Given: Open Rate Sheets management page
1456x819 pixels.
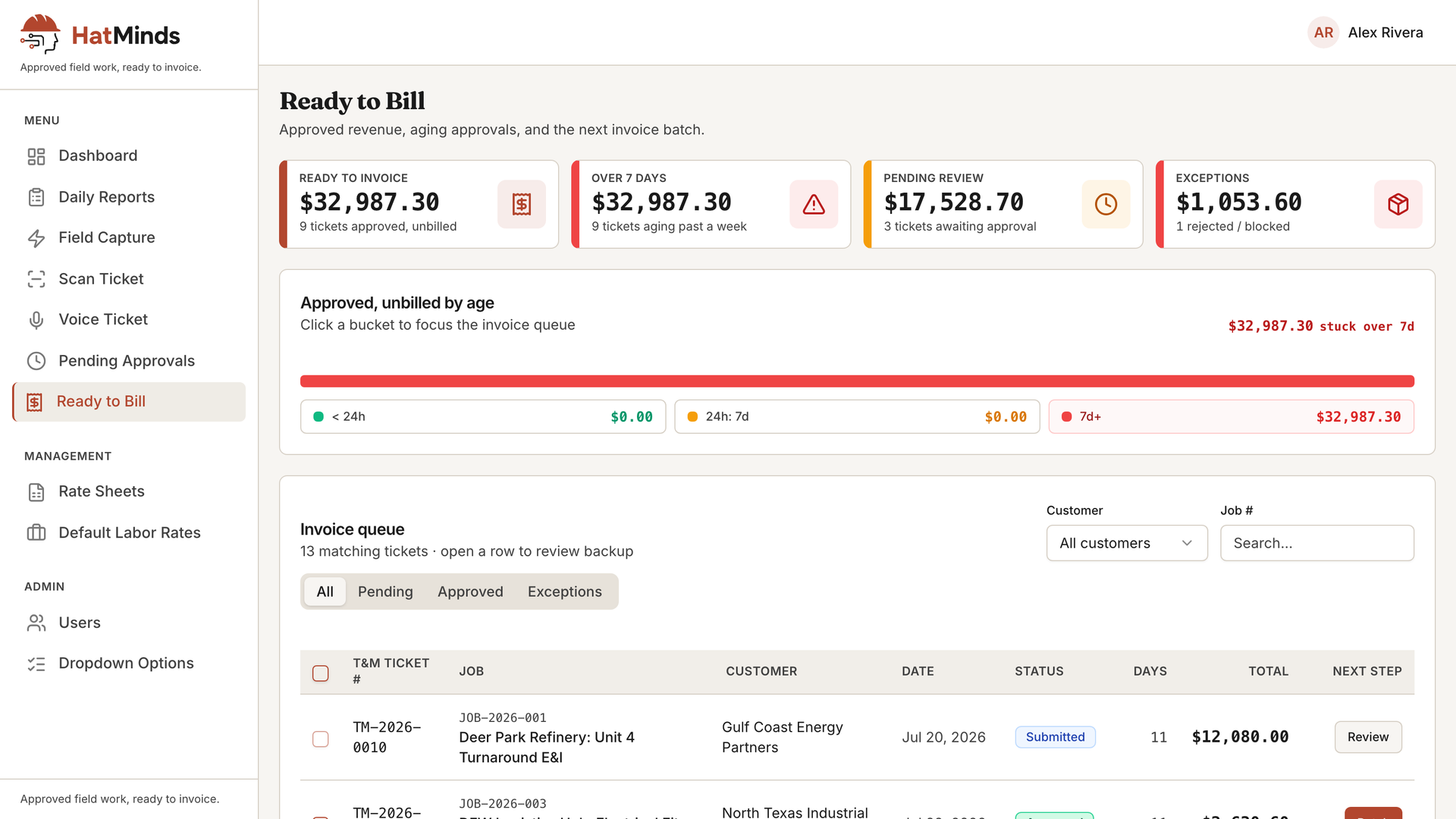Looking at the screenshot, I should click(x=129, y=492).
